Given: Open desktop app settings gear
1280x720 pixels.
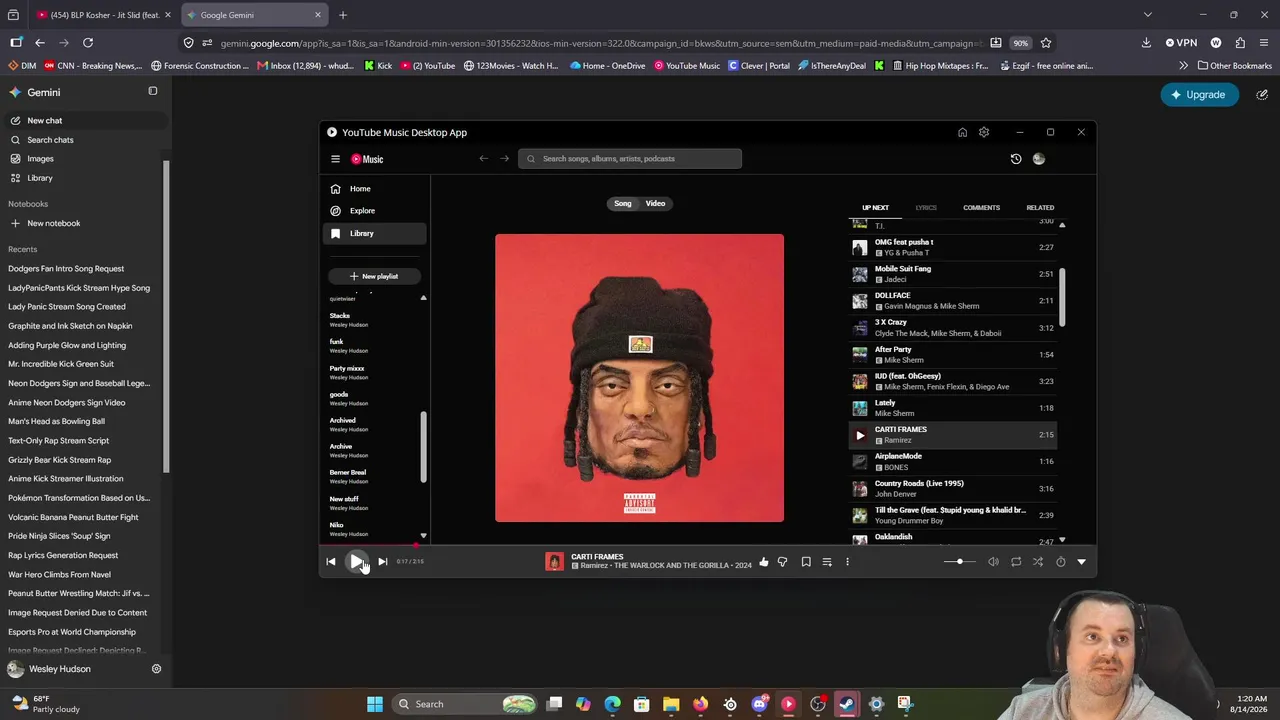Looking at the screenshot, I should point(984,132).
